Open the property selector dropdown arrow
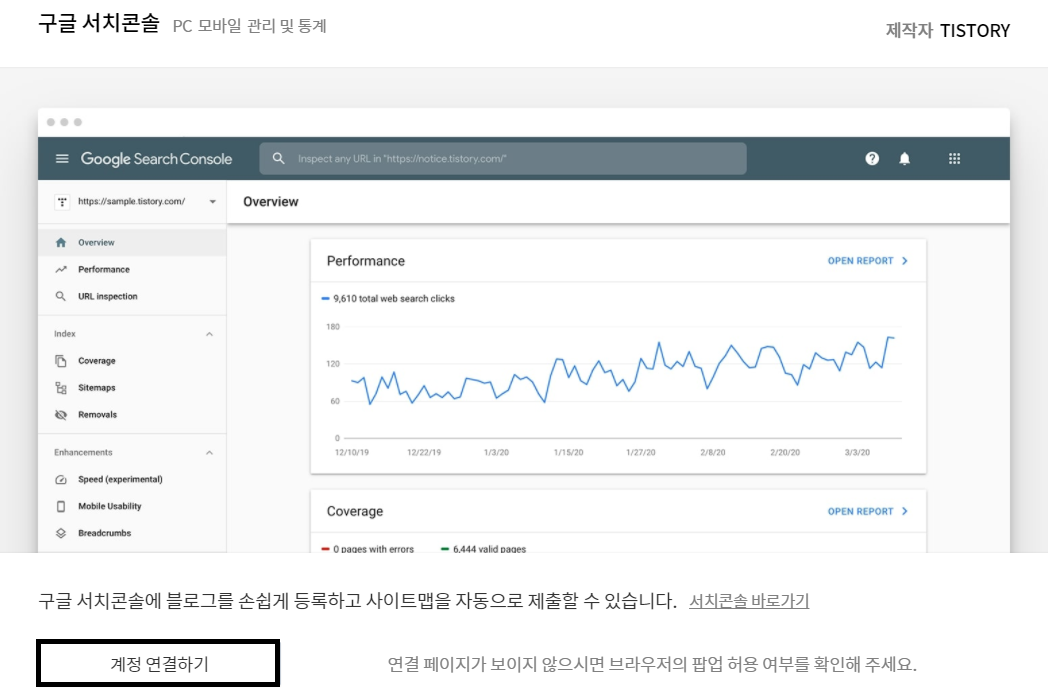 213,202
